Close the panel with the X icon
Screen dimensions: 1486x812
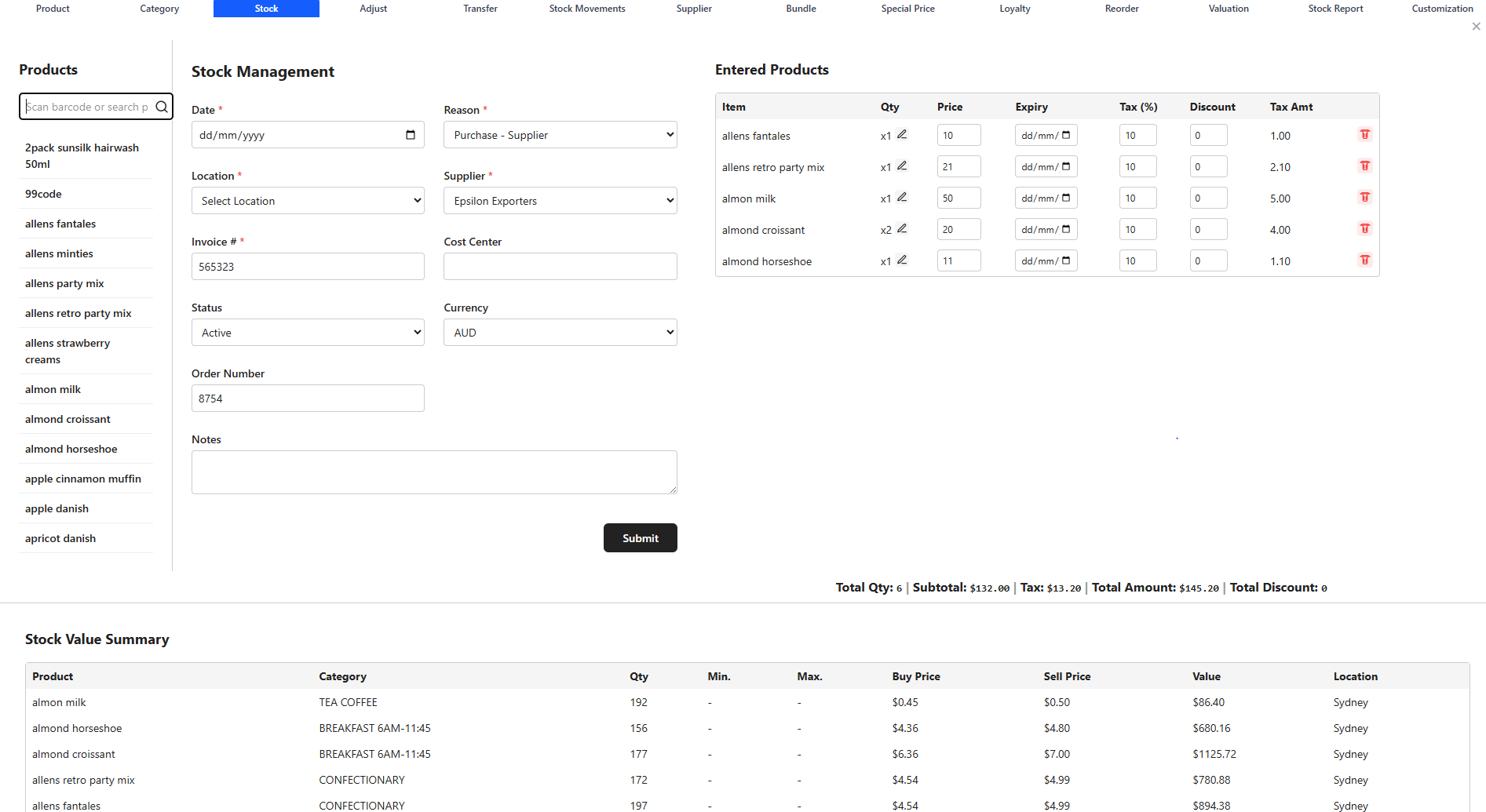tap(1476, 26)
